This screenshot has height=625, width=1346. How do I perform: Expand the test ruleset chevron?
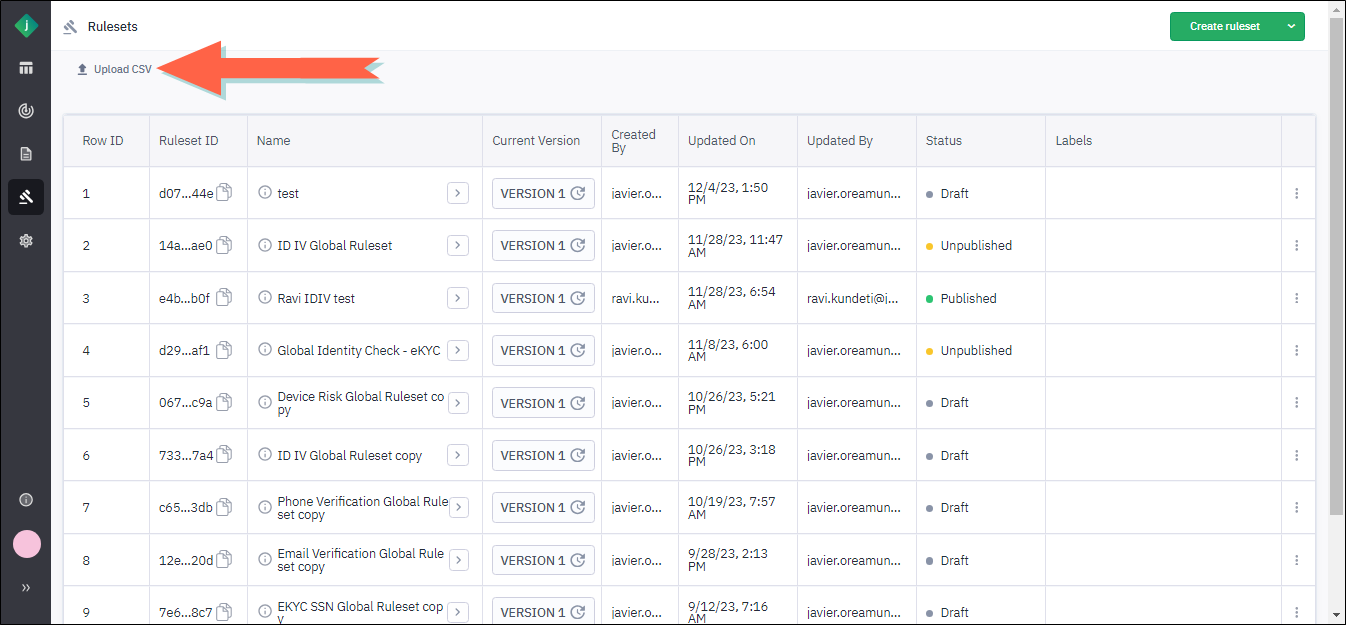[x=458, y=193]
